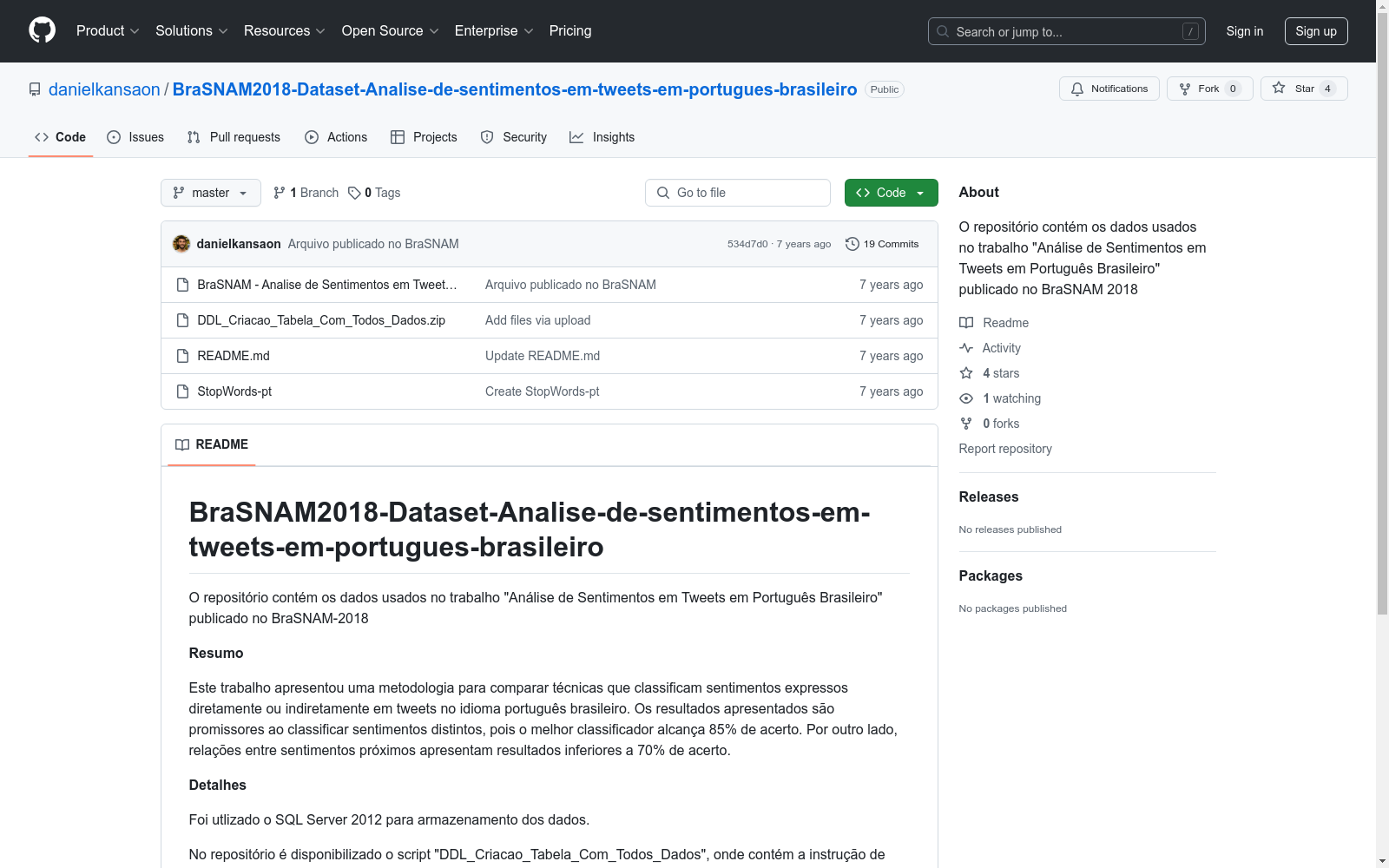Open DDL_Criacao_Tabela_Com_Todos_Dados.zip file
The image size is (1389, 868).
point(321,320)
